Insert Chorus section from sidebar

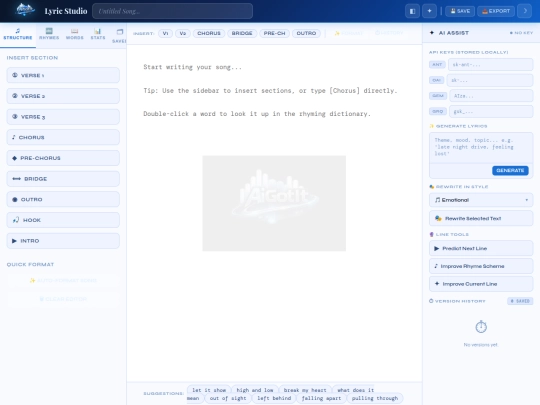63,137
